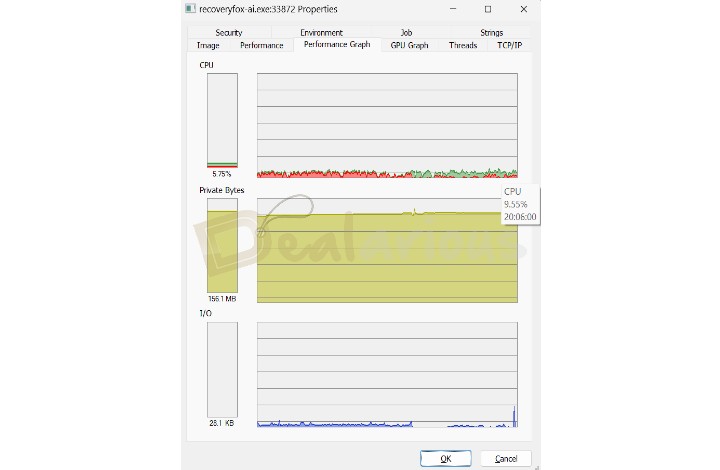Click the I/O history graph

click(387, 375)
